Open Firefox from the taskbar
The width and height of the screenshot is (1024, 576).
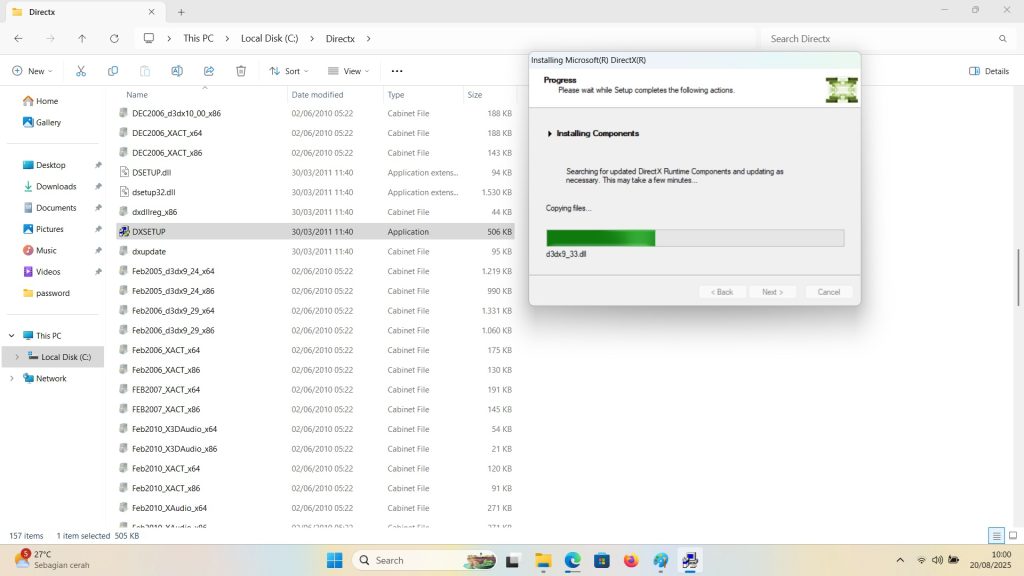631,560
